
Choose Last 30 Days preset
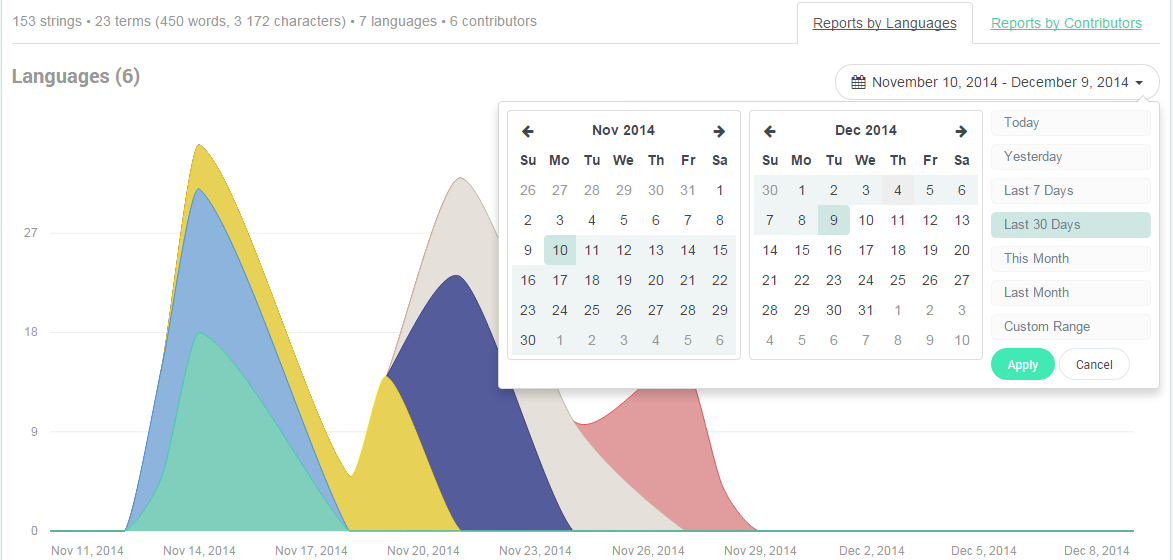click(1071, 224)
